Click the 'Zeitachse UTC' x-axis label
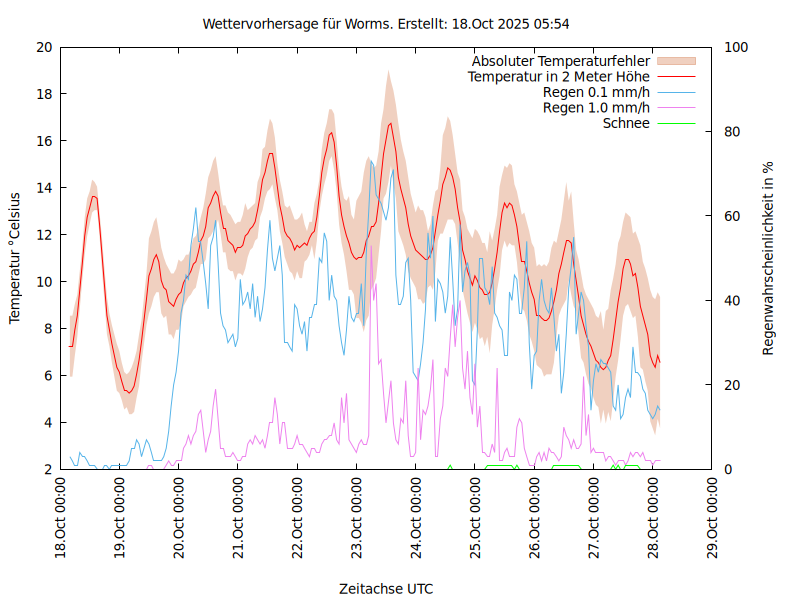This screenshot has height=600, width=800. point(386,588)
